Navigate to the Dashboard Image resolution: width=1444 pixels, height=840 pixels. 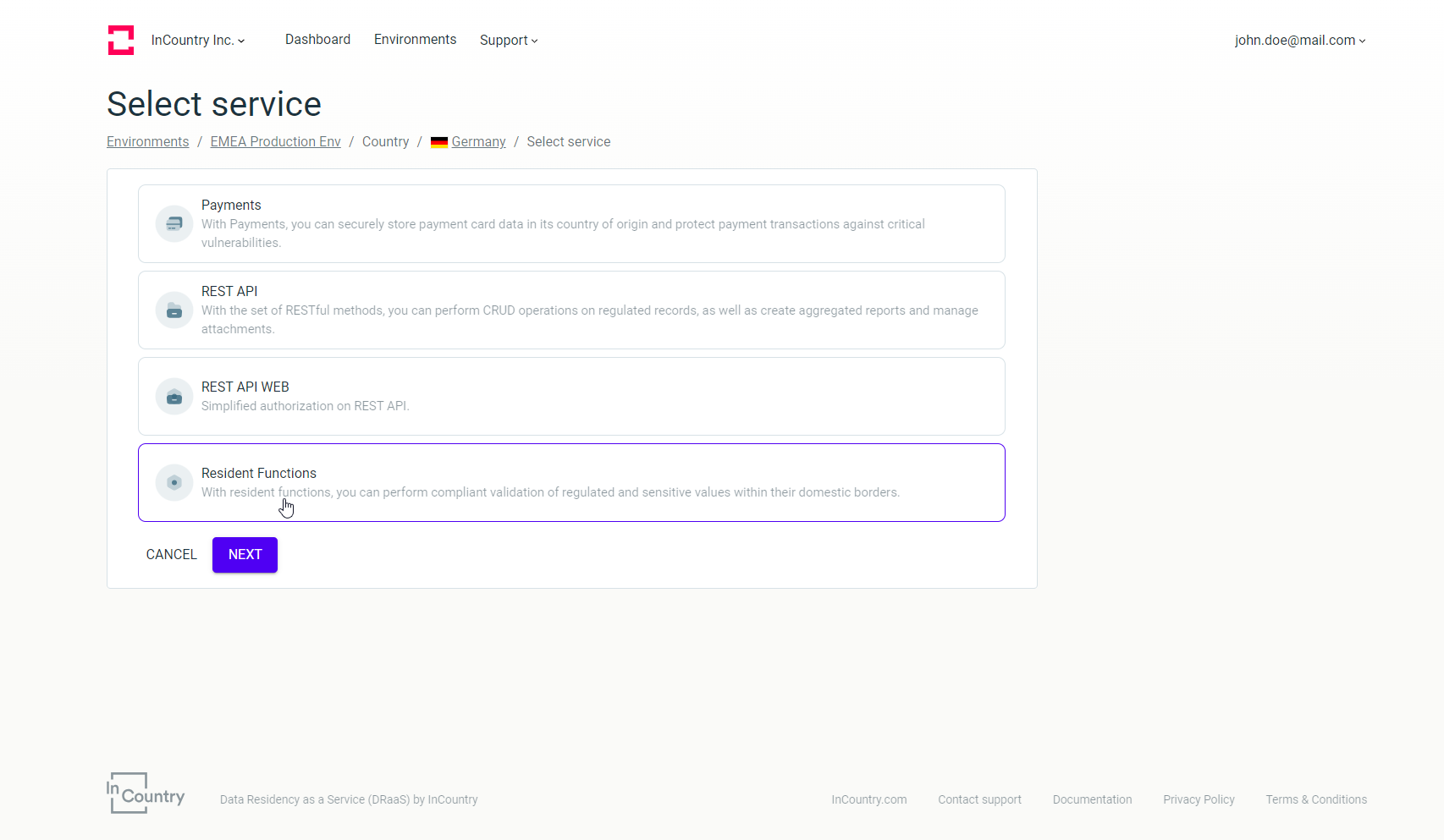(x=317, y=39)
